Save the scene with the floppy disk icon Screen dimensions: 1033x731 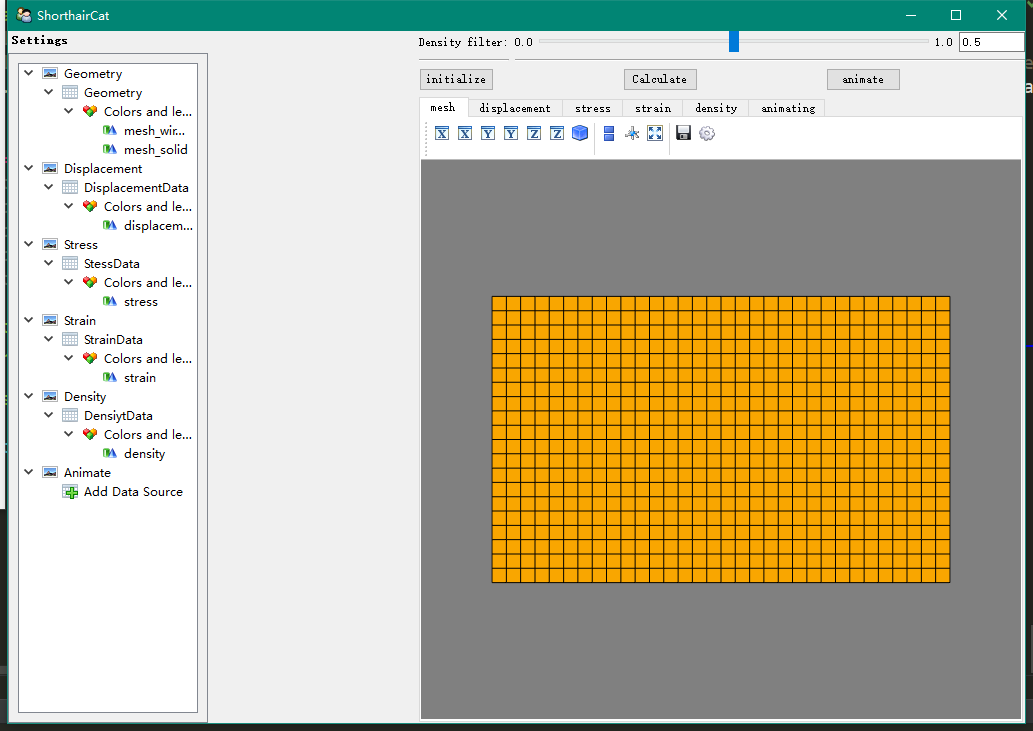683,134
